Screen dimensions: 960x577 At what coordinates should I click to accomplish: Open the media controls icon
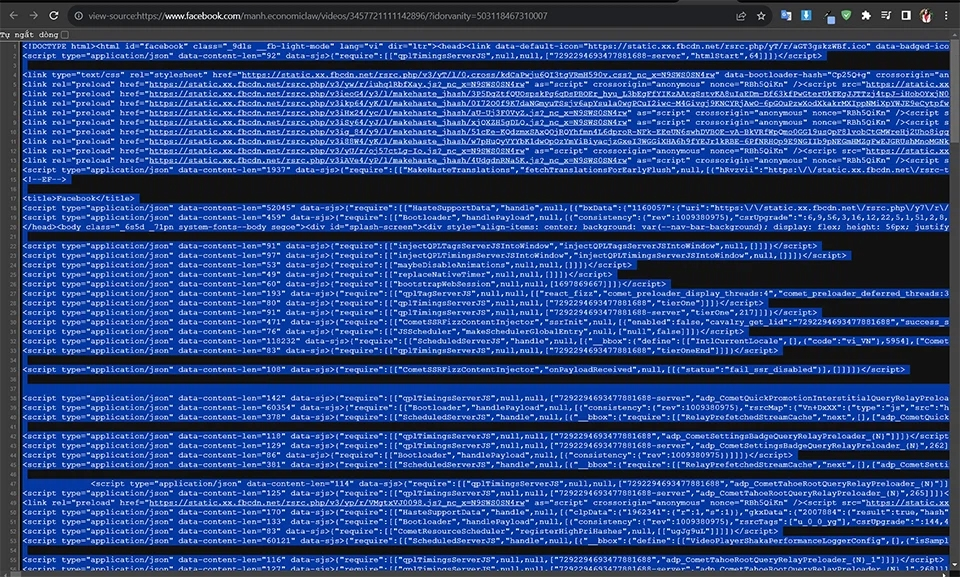pyautogui.click(x=886, y=16)
